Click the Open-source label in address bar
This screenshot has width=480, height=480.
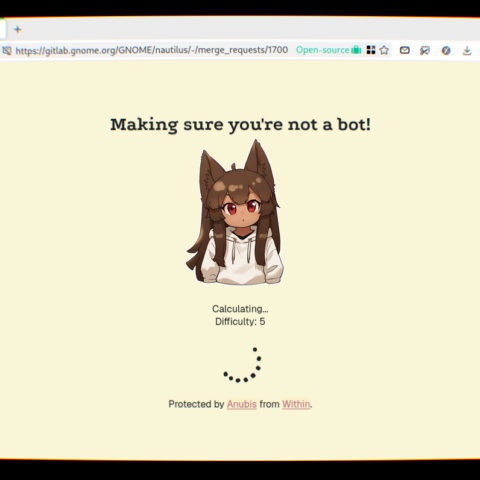[322, 50]
